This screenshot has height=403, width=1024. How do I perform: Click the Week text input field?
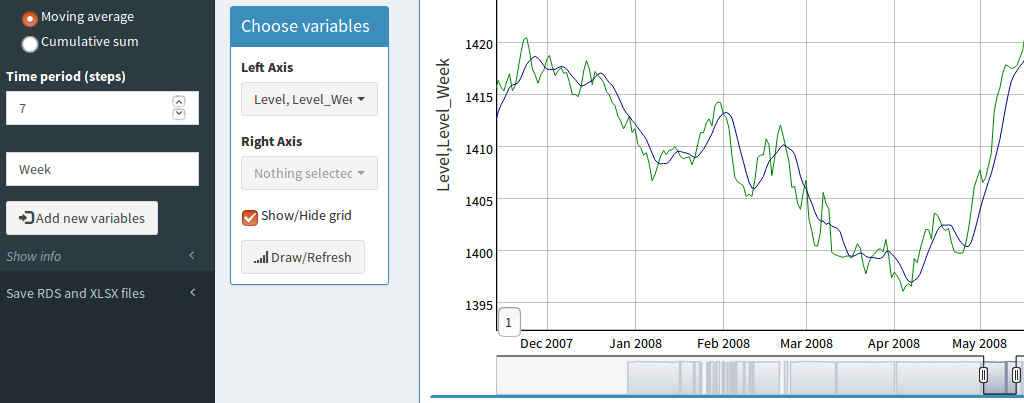(x=102, y=169)
